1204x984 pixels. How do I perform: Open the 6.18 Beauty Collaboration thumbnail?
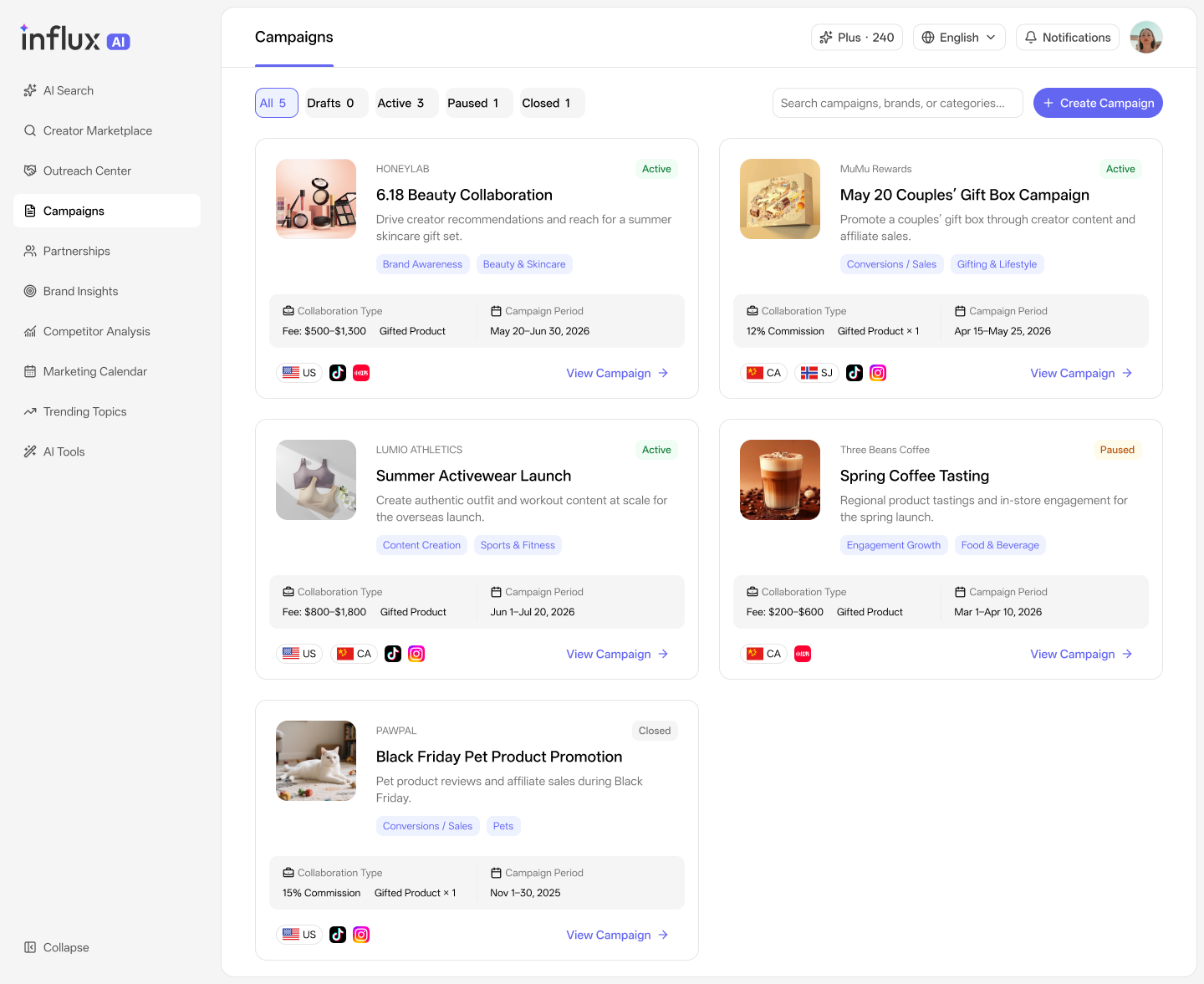click(316, 199)
